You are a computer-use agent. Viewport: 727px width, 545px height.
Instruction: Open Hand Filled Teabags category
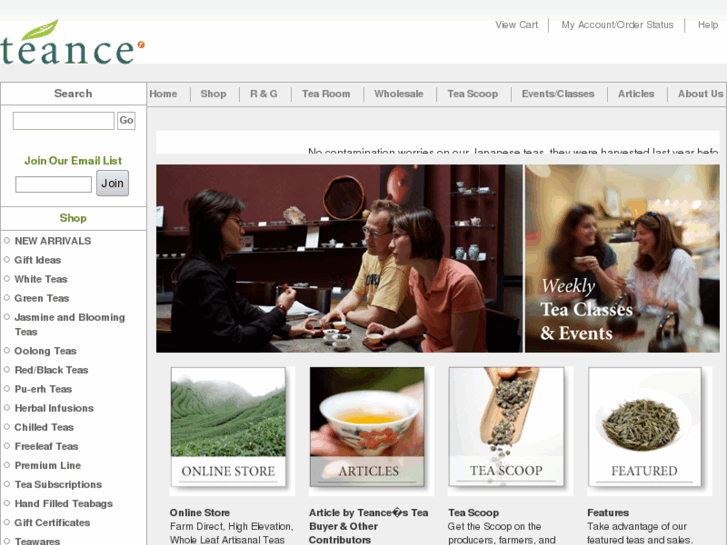[64, 503]
